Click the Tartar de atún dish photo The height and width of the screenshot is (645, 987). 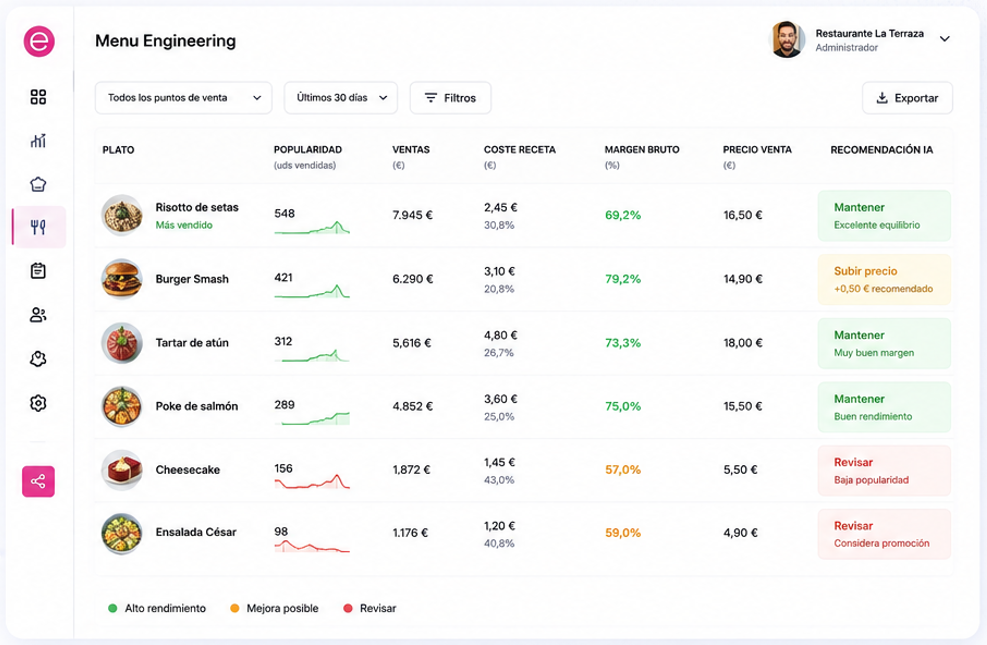[x=122, y=343]
